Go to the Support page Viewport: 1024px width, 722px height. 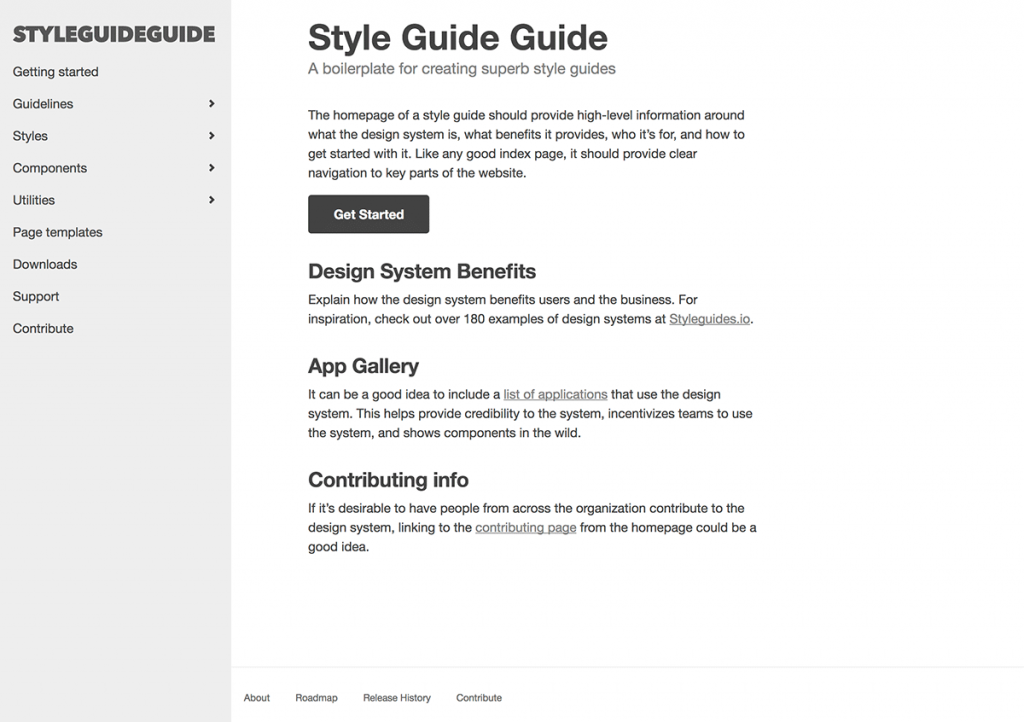tap(36, 296)
